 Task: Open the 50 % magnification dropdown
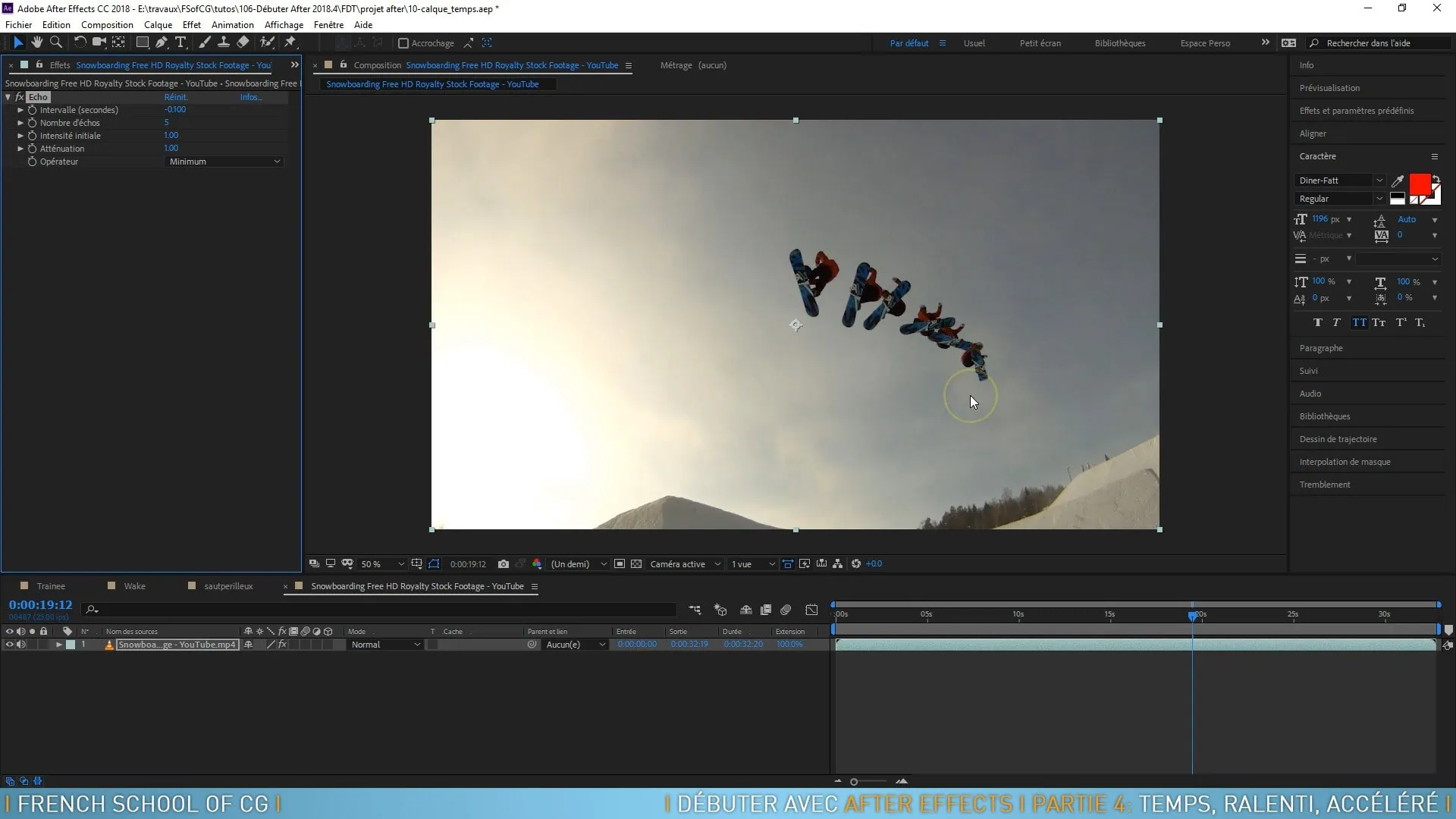381,563
